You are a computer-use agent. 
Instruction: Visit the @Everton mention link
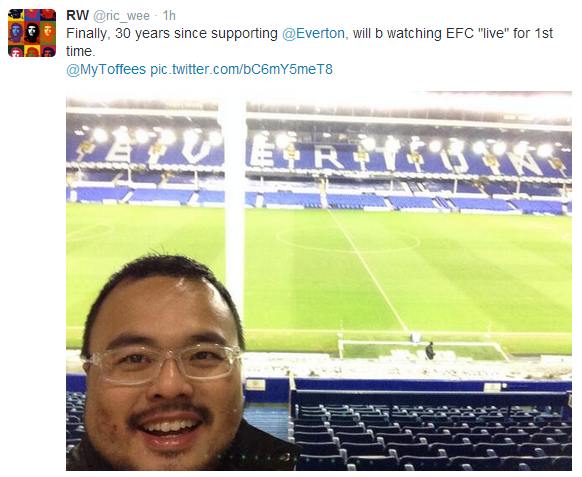[x=313, y=33]
